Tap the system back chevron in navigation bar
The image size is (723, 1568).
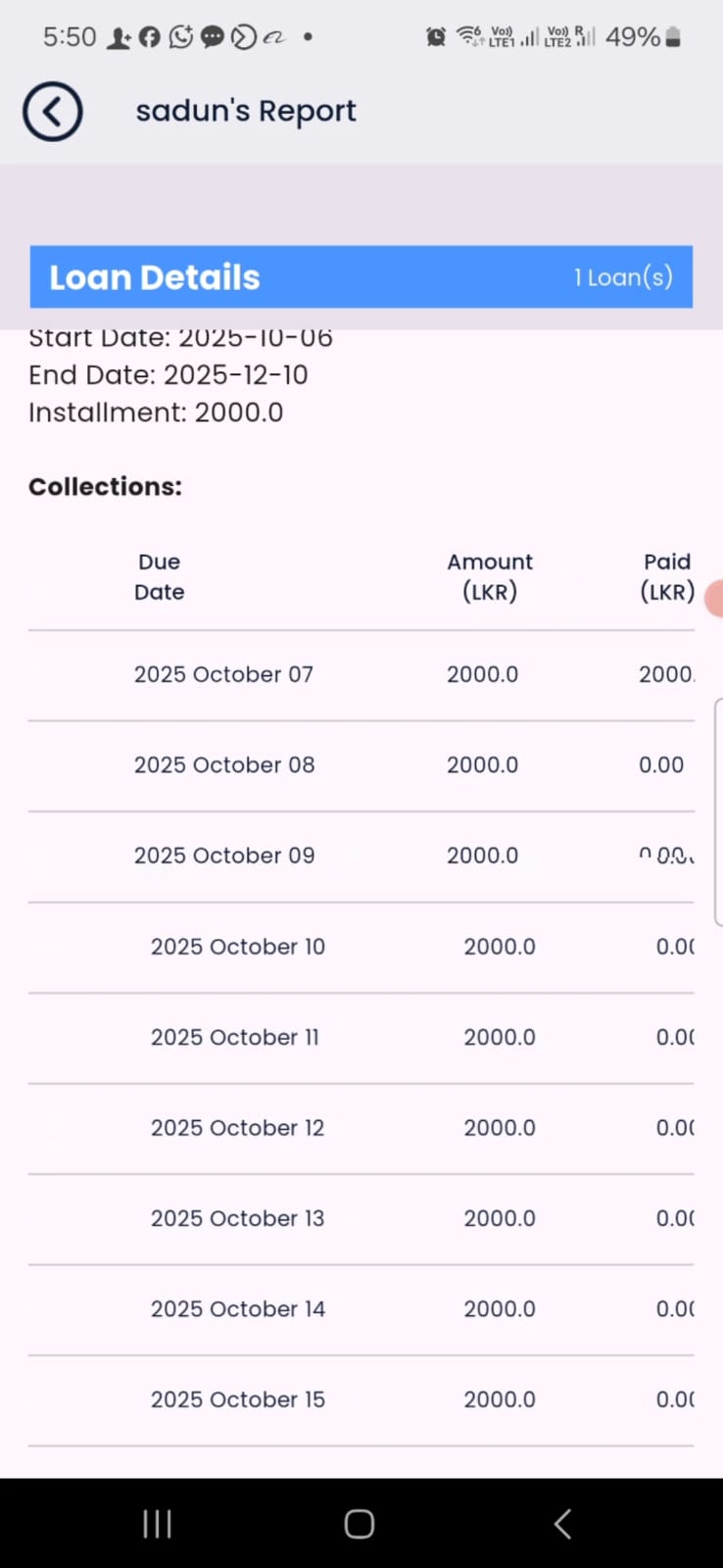tap(562, 1523)
